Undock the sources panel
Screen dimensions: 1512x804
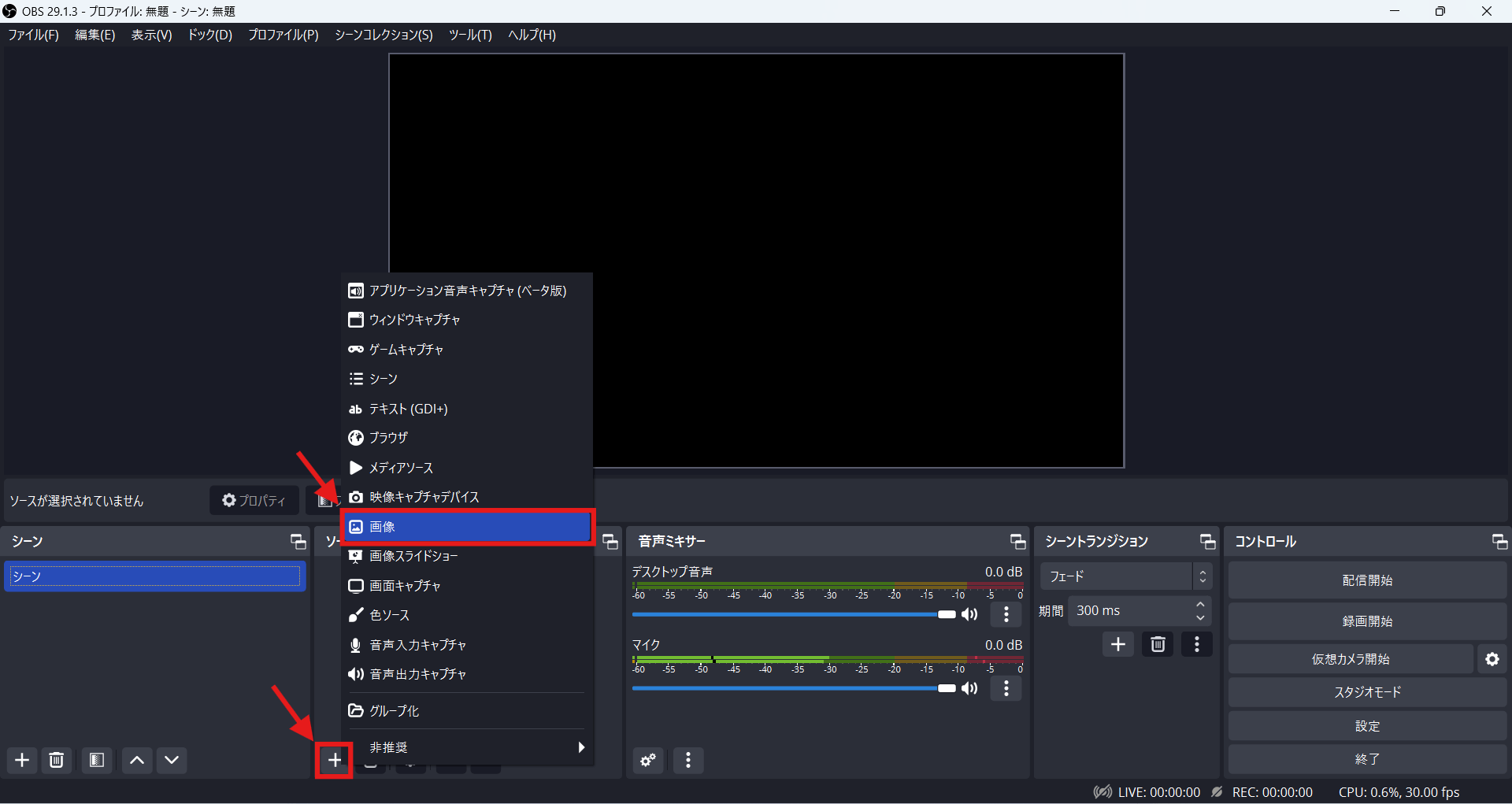(610, 542)
